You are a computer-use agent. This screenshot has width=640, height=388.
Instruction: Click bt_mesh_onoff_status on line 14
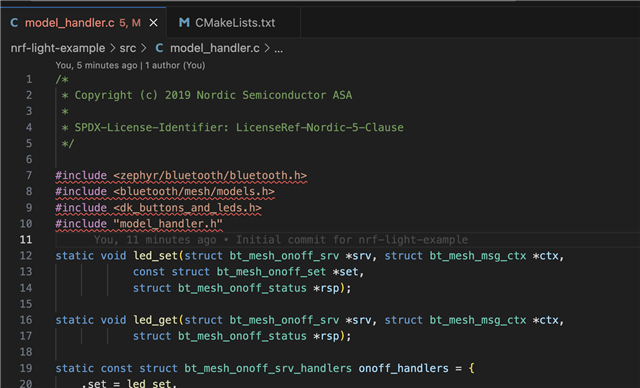(x=242, y=288)
